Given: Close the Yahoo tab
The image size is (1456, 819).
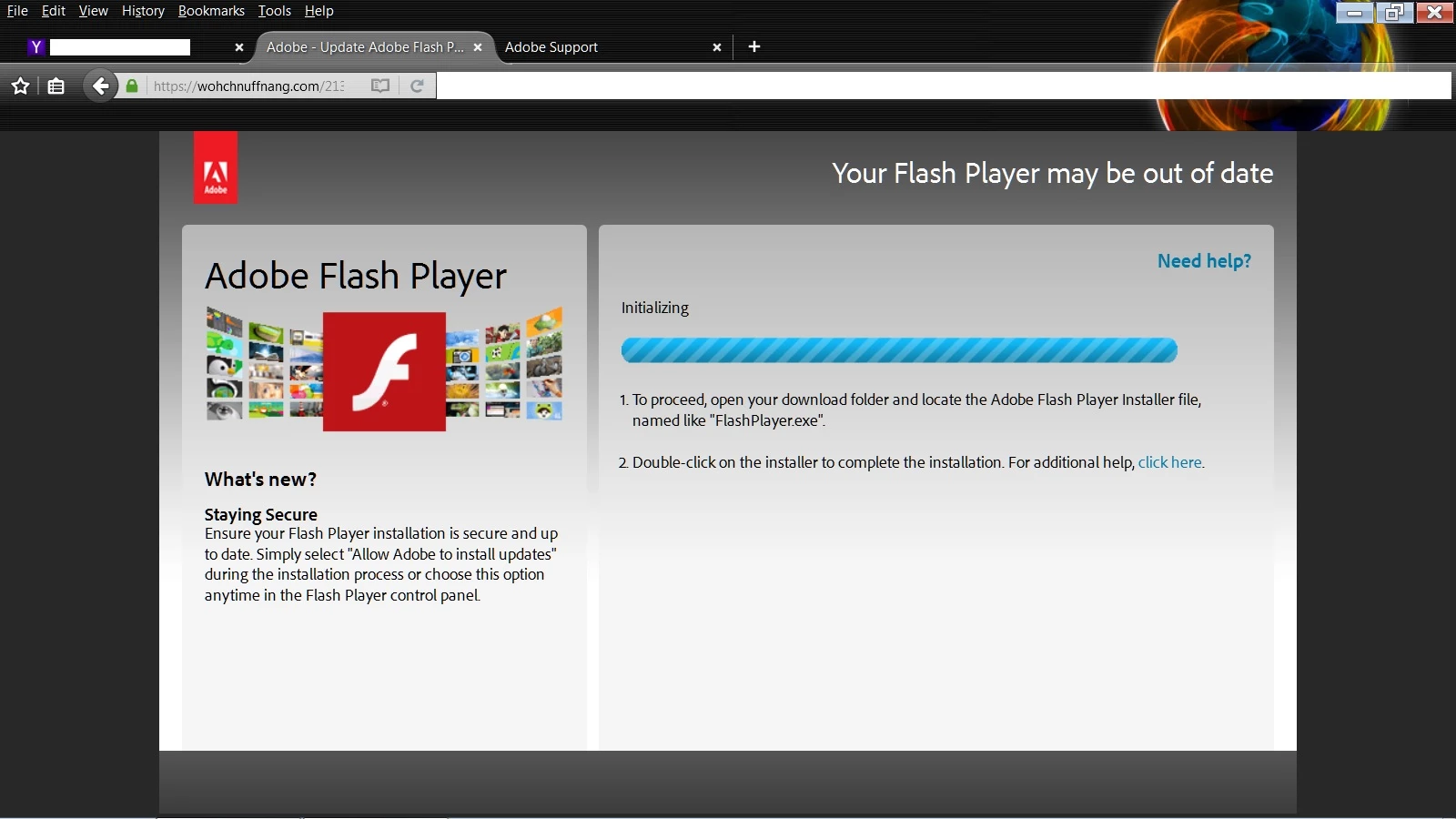Looking at the screenshot, I should pyautogui.click(x=238, y=47).
